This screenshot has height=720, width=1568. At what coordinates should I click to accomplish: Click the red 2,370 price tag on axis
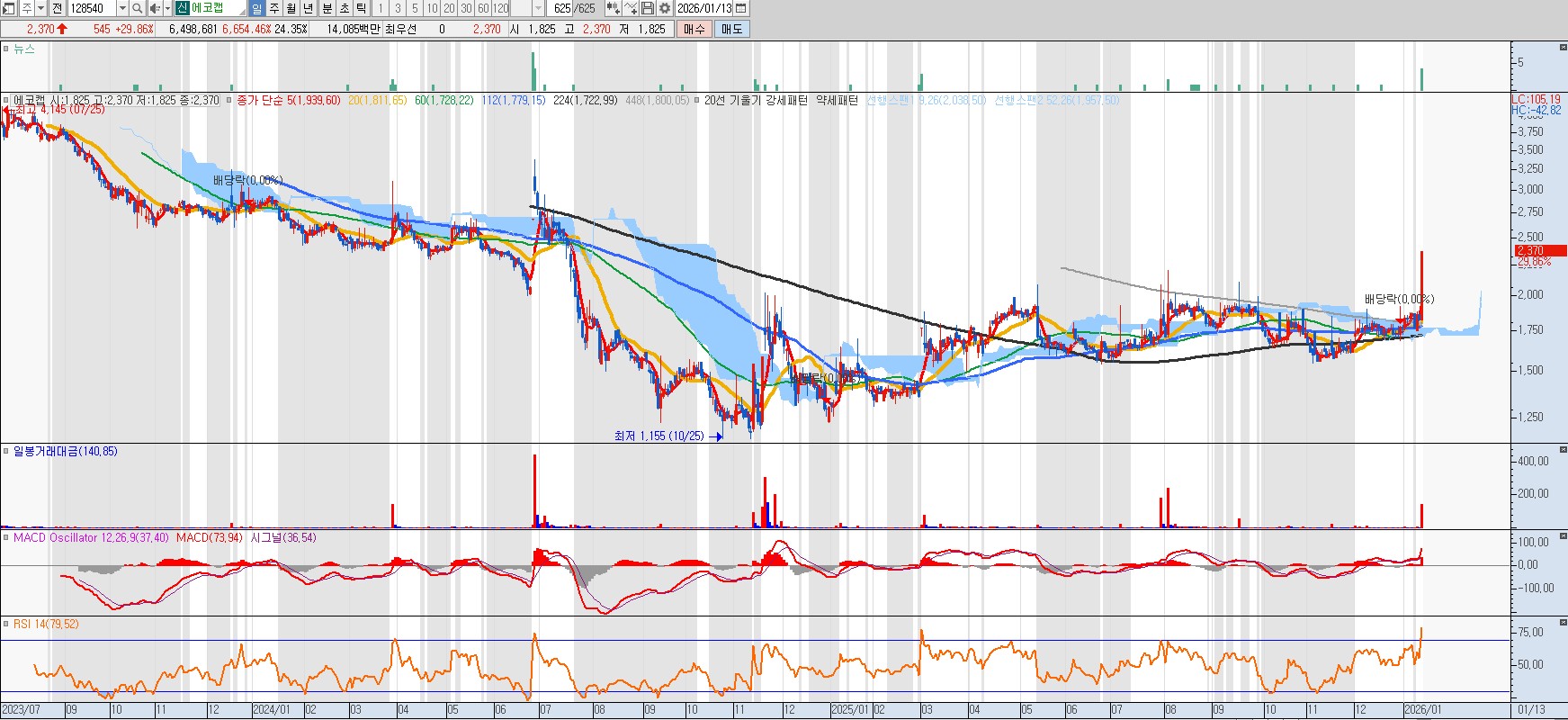(1538, 250)
